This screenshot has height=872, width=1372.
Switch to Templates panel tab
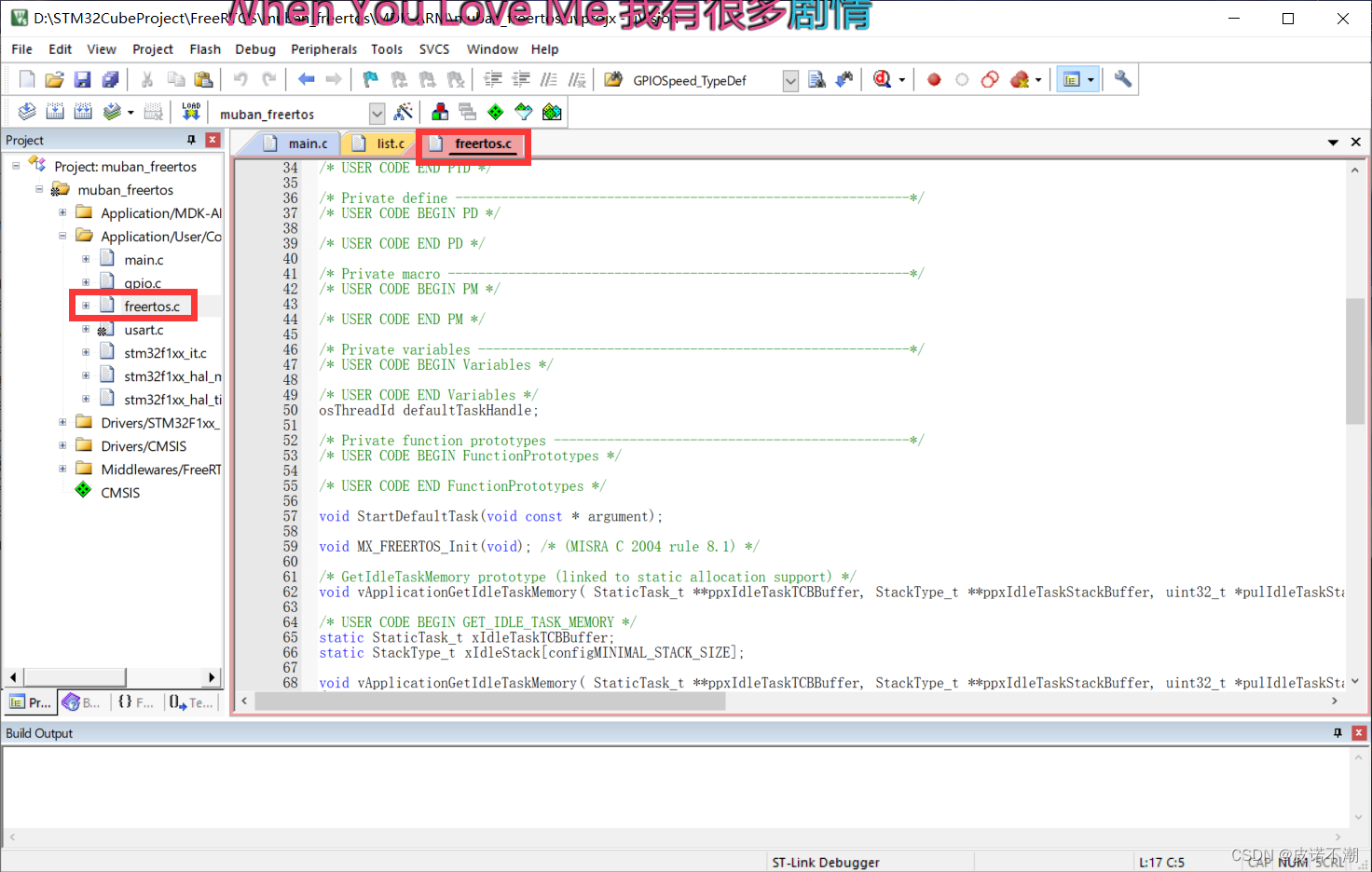(191, 702)
